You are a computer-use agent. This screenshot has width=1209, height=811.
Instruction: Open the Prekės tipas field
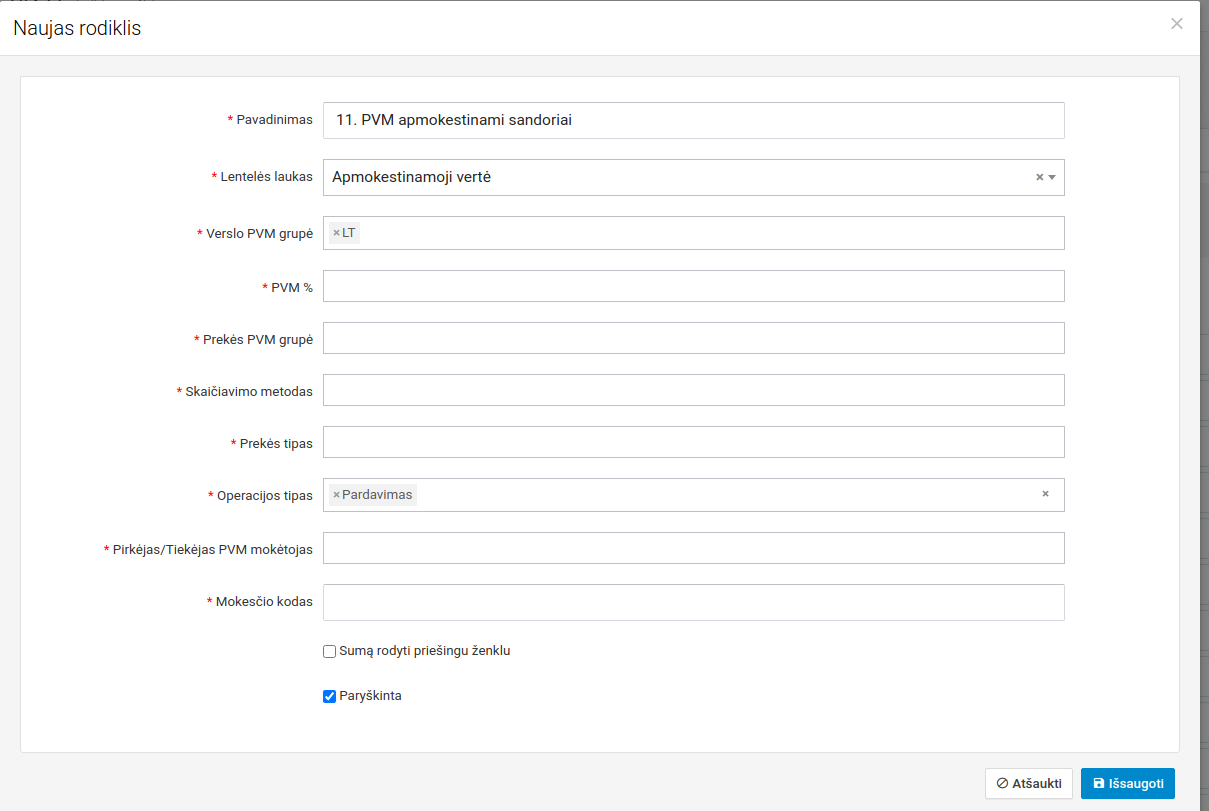coord(693,442)
